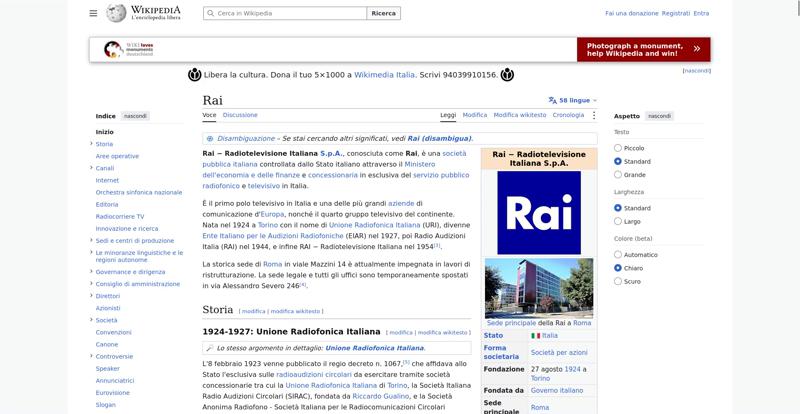This screenshot has width=800, height=414.
Task: Click the Entra login link
Action: coord(701,13)
